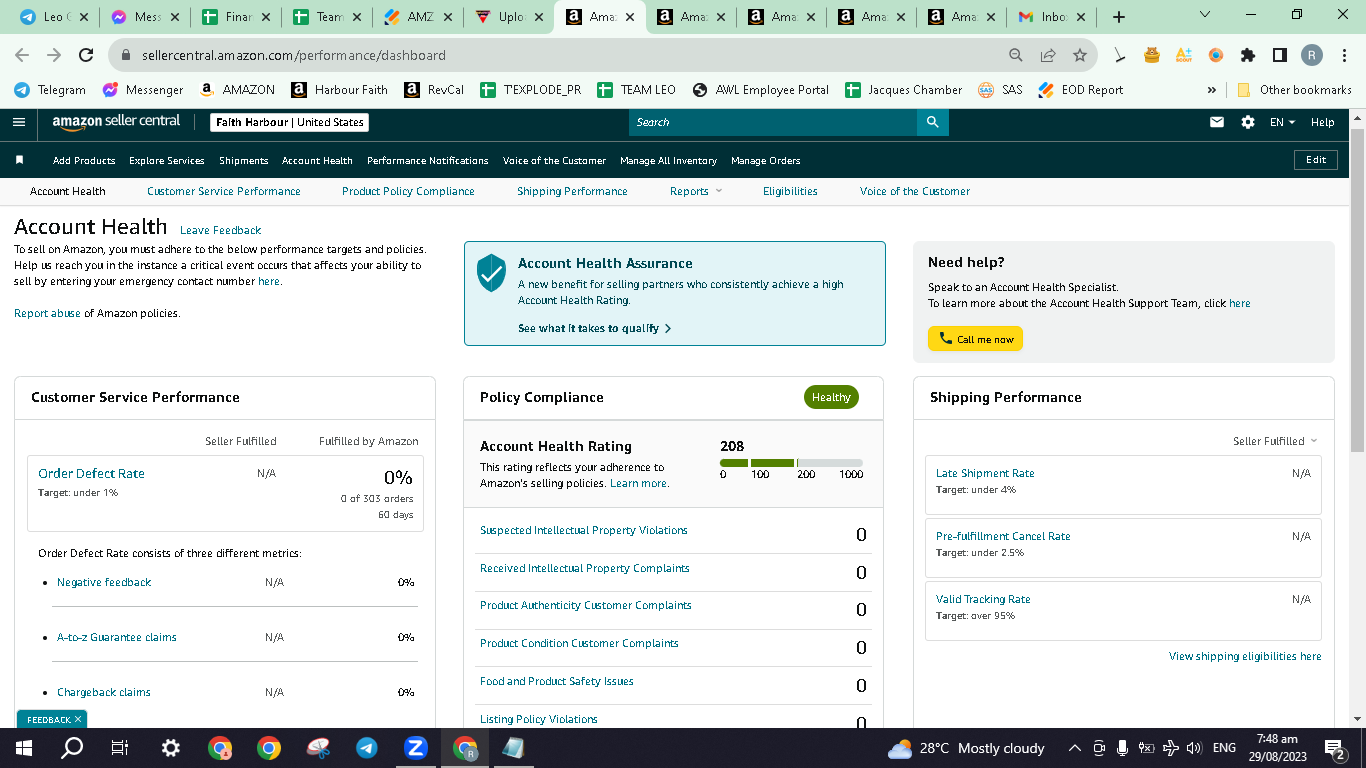Open the Chrome extensions puzzle icon

click(1248, 55)
